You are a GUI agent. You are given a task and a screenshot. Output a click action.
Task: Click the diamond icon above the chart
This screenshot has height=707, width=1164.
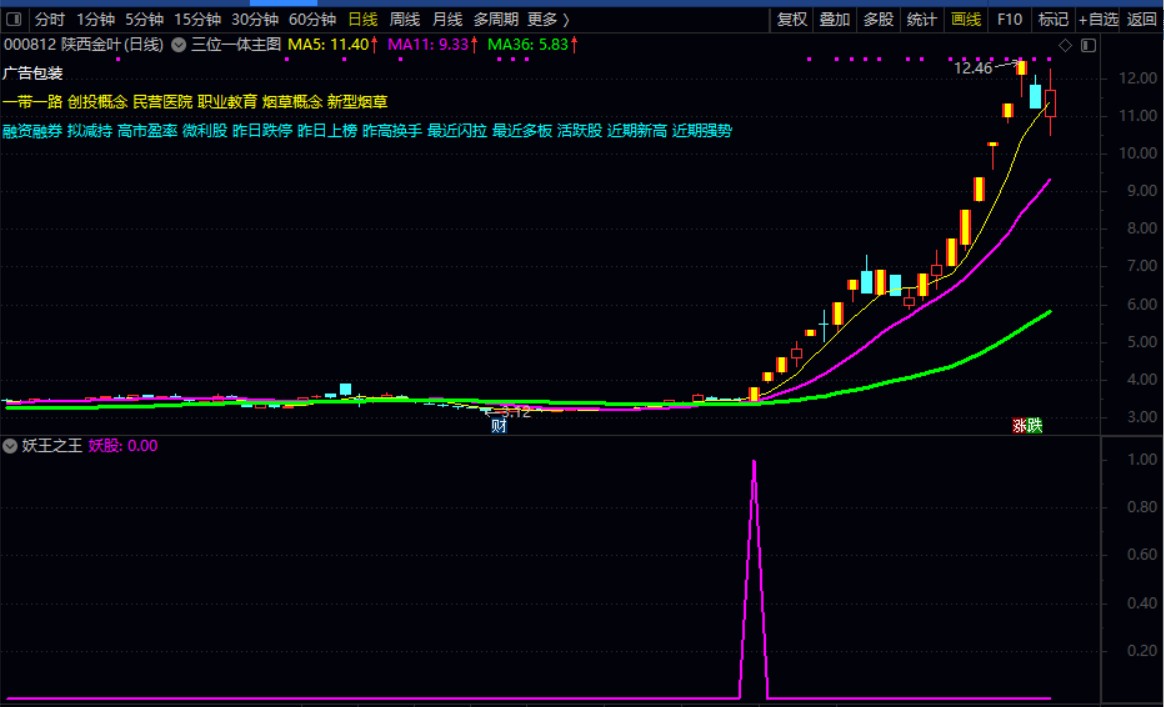click(x=1065, y=46)
